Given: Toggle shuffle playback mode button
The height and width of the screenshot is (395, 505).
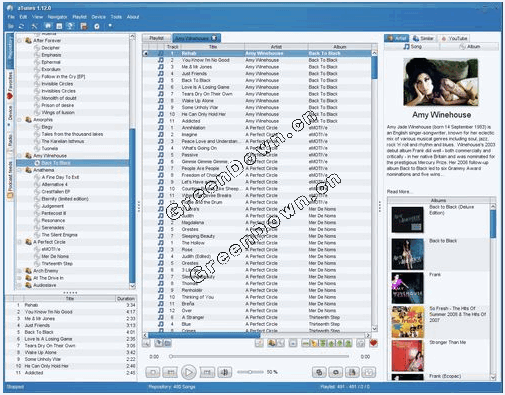Looking at the screenshot, I should point(319,372).
